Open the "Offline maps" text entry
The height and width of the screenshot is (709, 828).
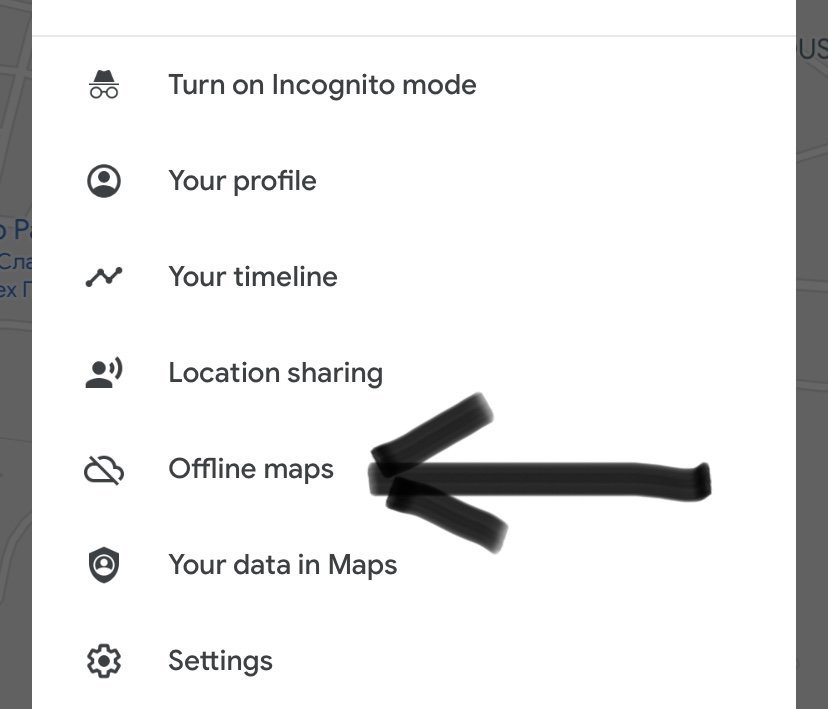(250, 469)
